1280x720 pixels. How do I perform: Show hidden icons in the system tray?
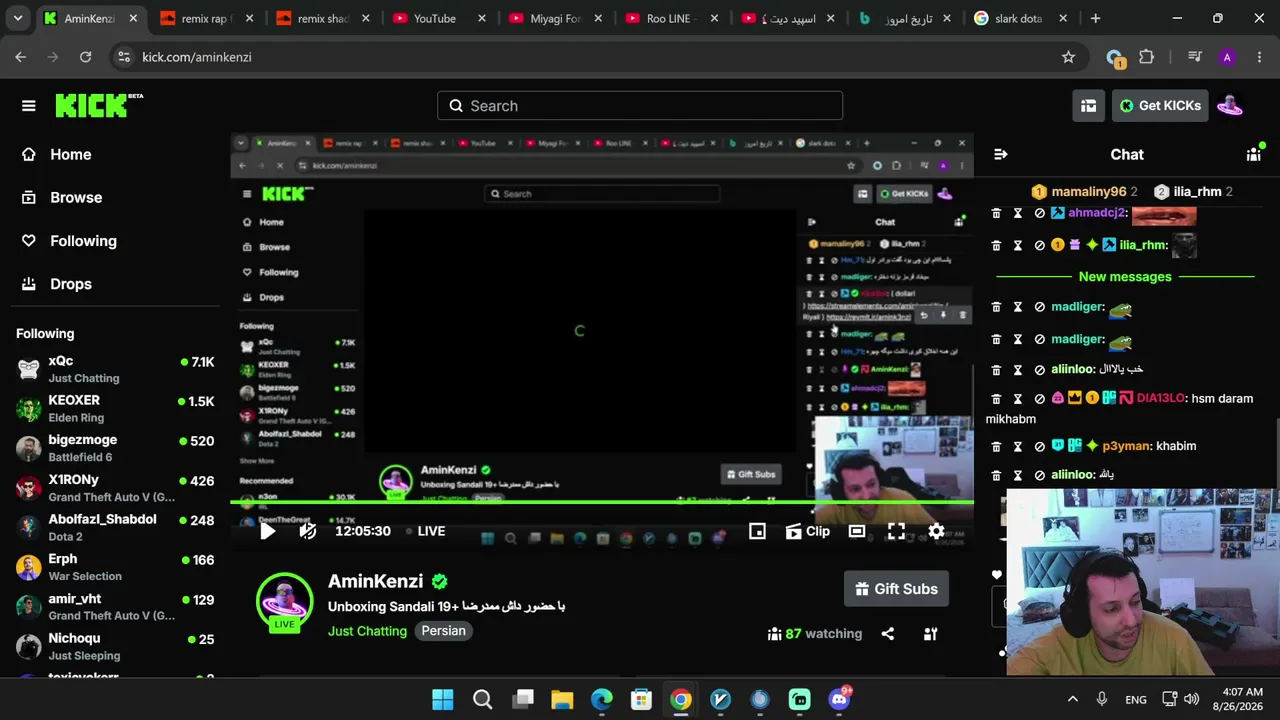(x=1072, y=699)
